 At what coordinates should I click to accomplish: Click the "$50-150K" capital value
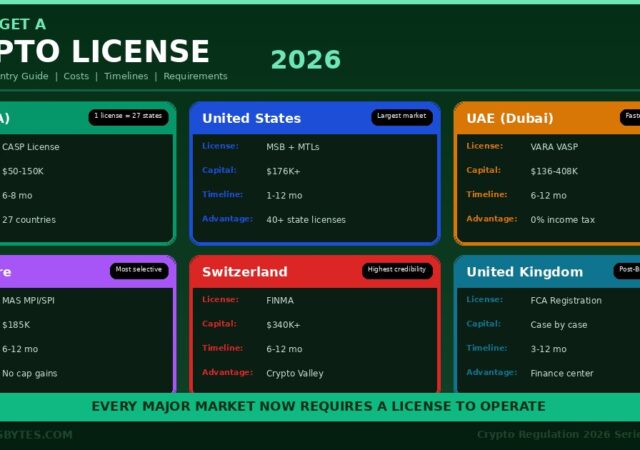click(23, 171)
